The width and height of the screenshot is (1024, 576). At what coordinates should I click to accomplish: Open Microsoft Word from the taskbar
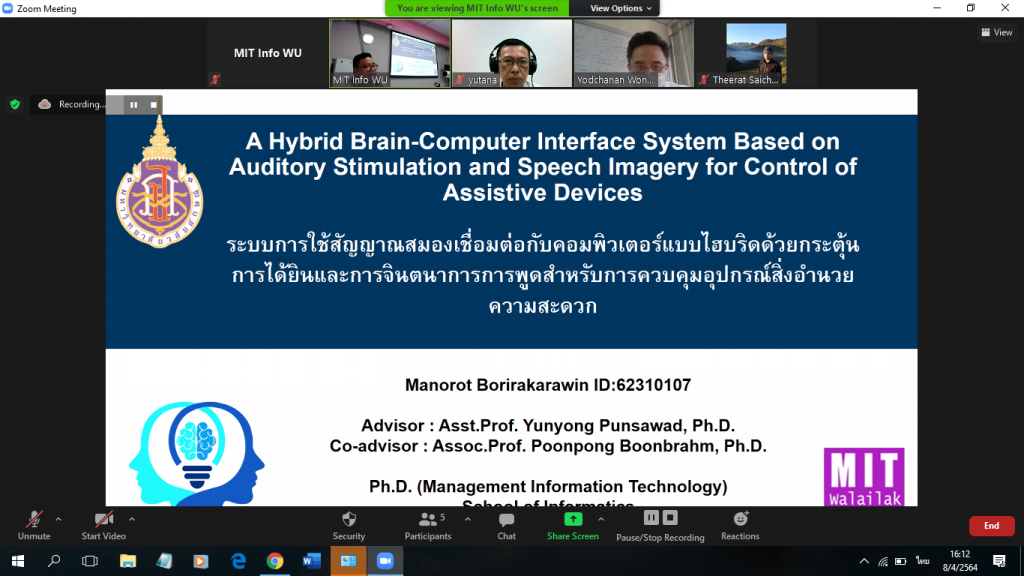pyautogui.click(x=310, y=561)
